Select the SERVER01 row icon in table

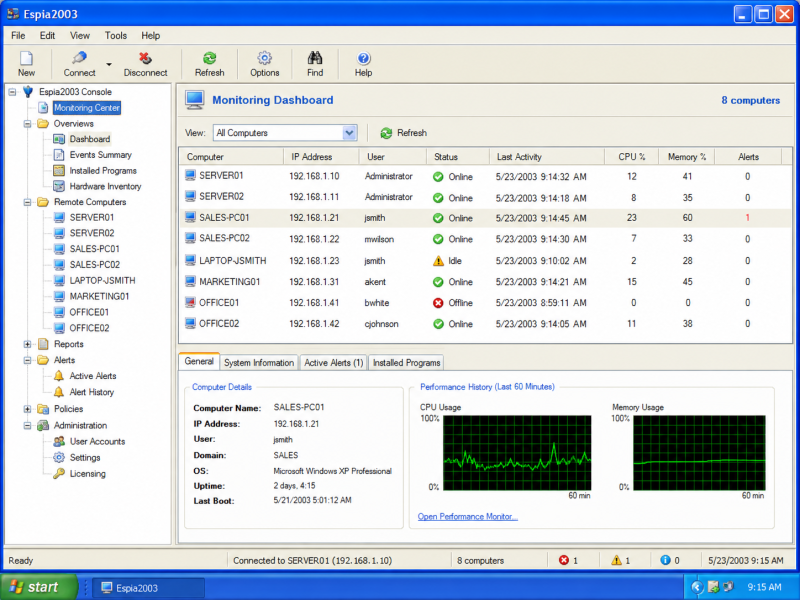tap(190, 176)
